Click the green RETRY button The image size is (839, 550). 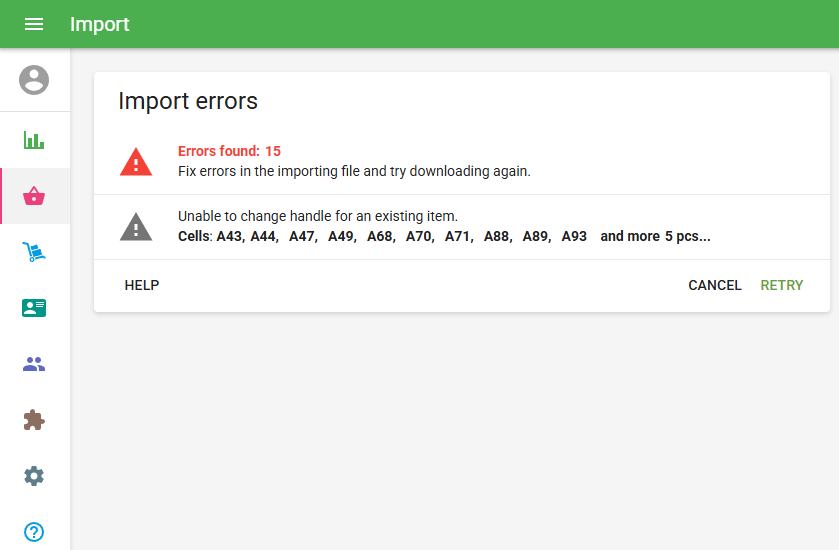click(x=781, y=285)
